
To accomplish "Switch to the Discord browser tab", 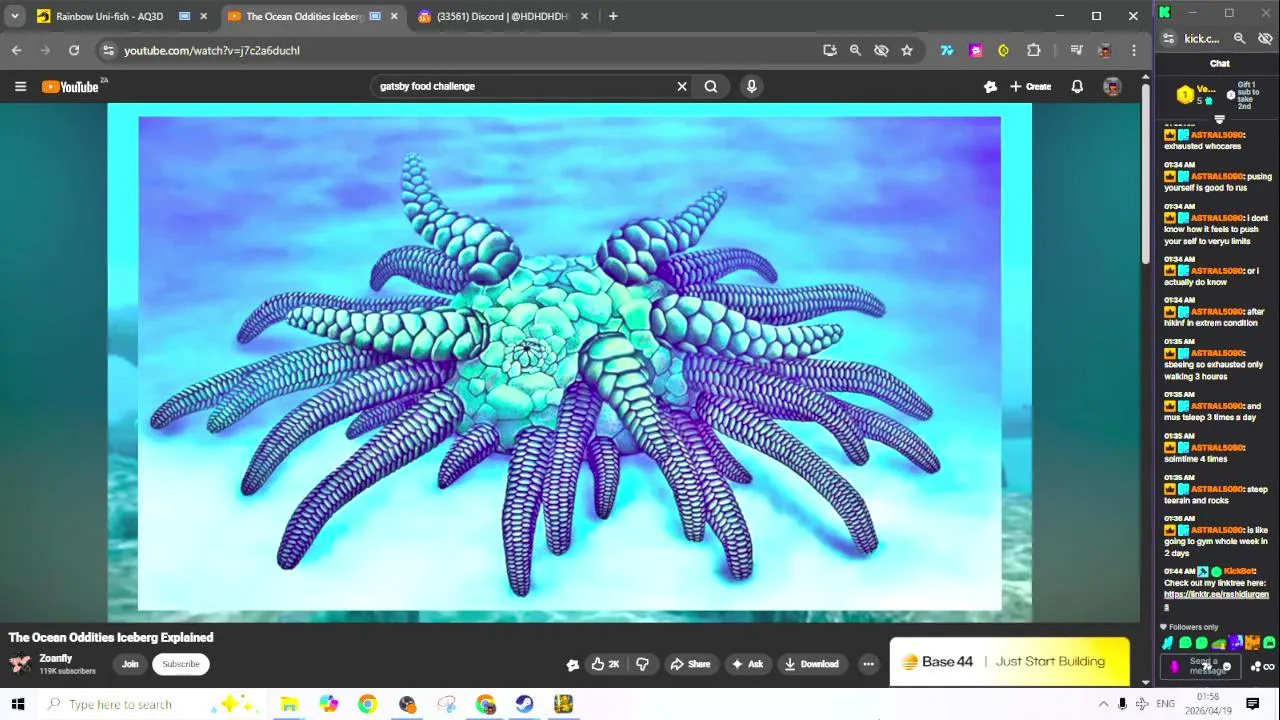I will (x=502, y=16).
